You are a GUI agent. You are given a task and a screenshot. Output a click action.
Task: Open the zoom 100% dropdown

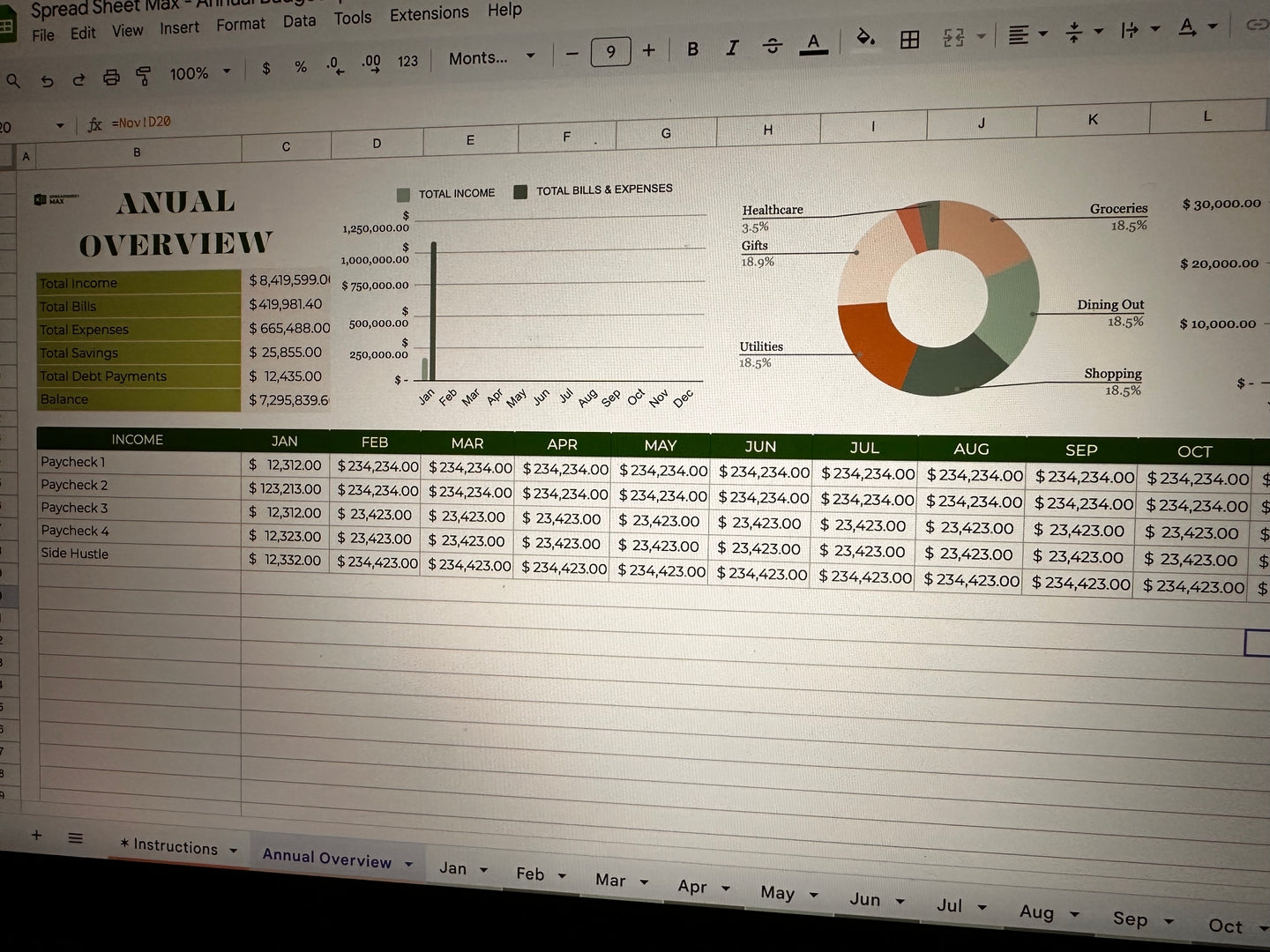point(199,73)
